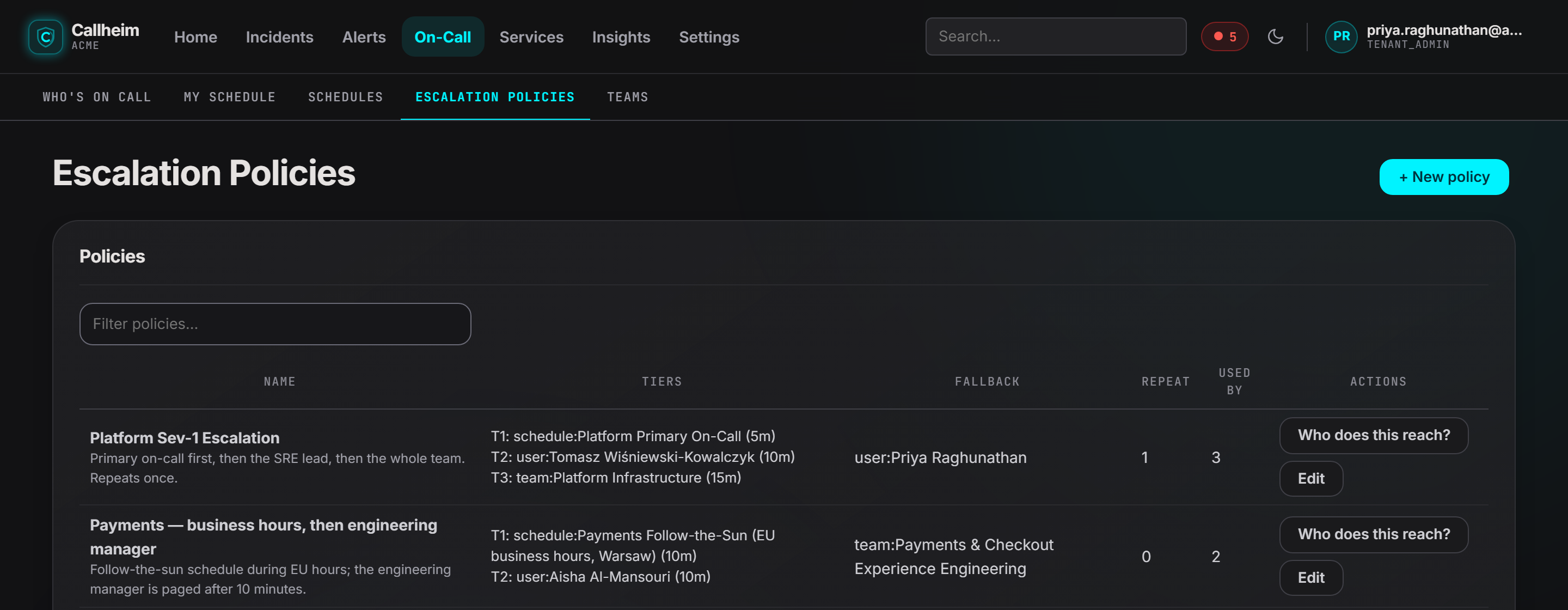Click the Payments business hours policy name

pos(263,537)
